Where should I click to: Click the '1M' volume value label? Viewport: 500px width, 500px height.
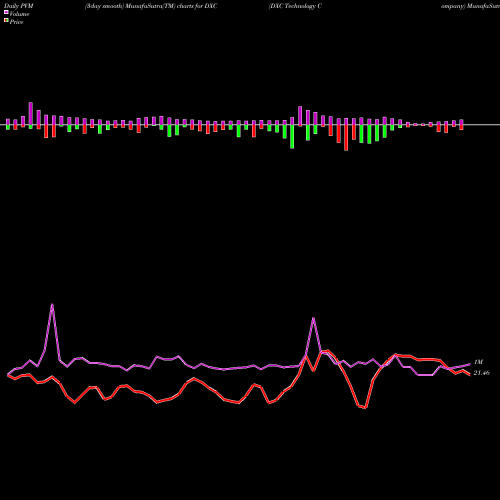point(478,362)
